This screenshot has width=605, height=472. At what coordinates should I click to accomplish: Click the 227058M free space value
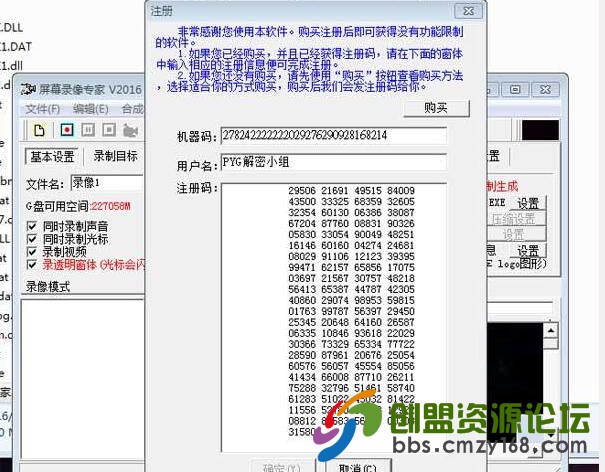(110, 206)
